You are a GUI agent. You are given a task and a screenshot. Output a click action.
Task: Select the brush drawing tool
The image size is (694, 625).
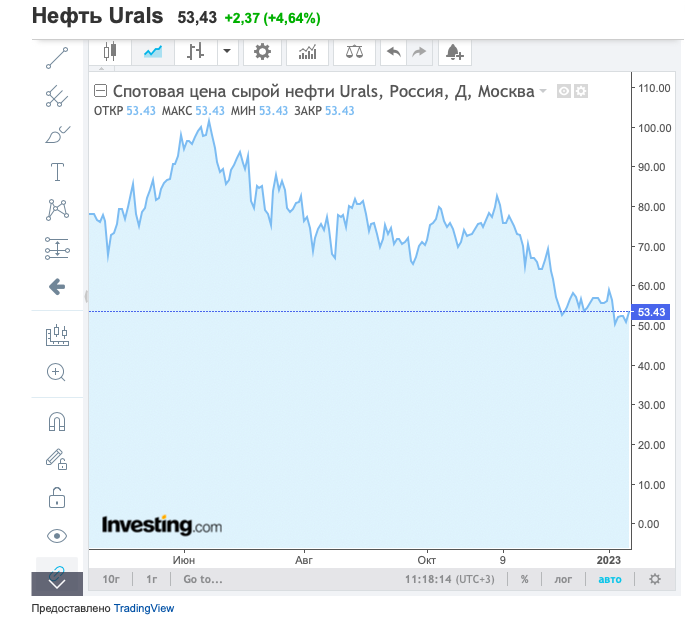(x=57, y=134)
